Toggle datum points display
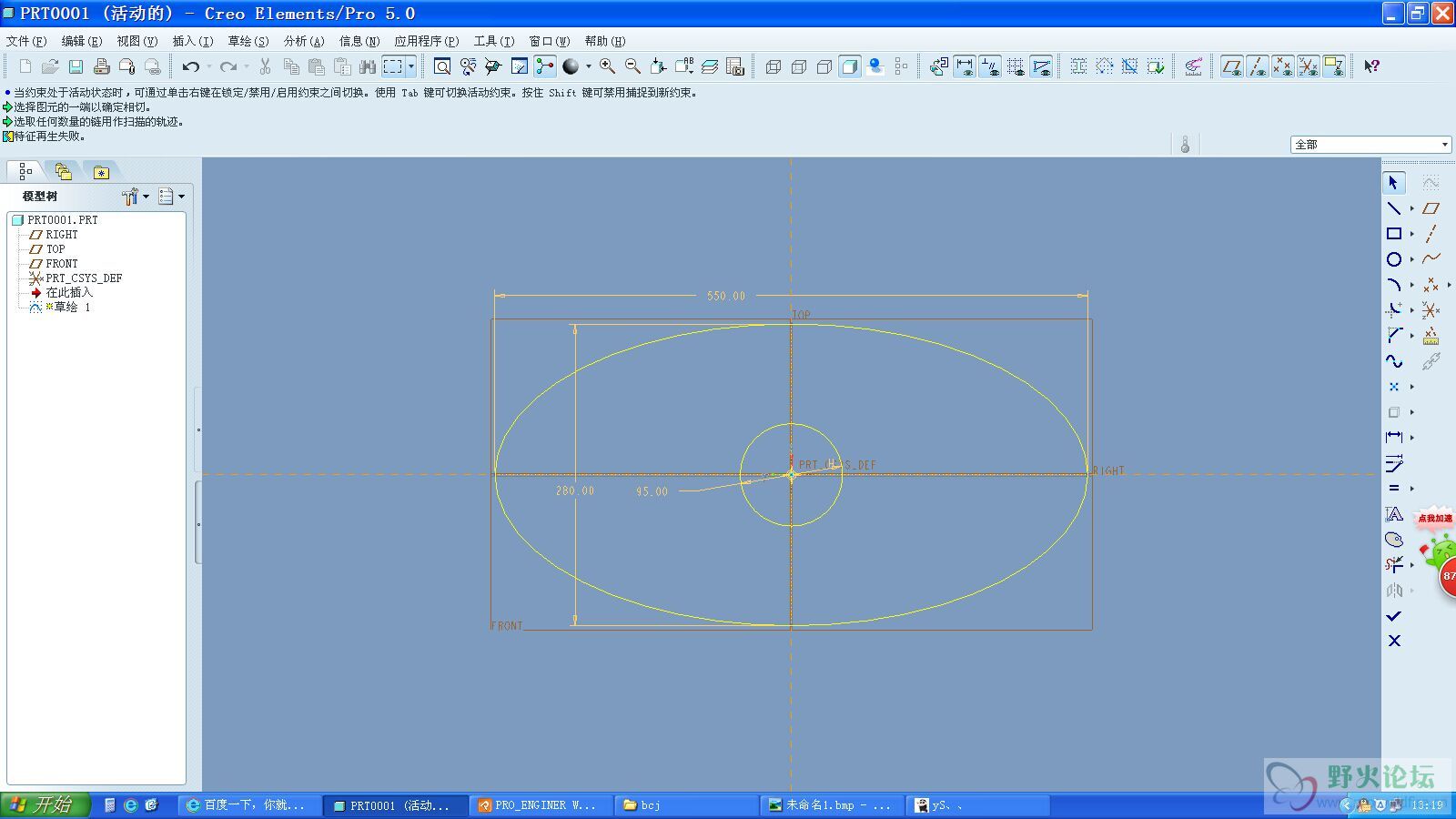 [x=1282, y=66]
